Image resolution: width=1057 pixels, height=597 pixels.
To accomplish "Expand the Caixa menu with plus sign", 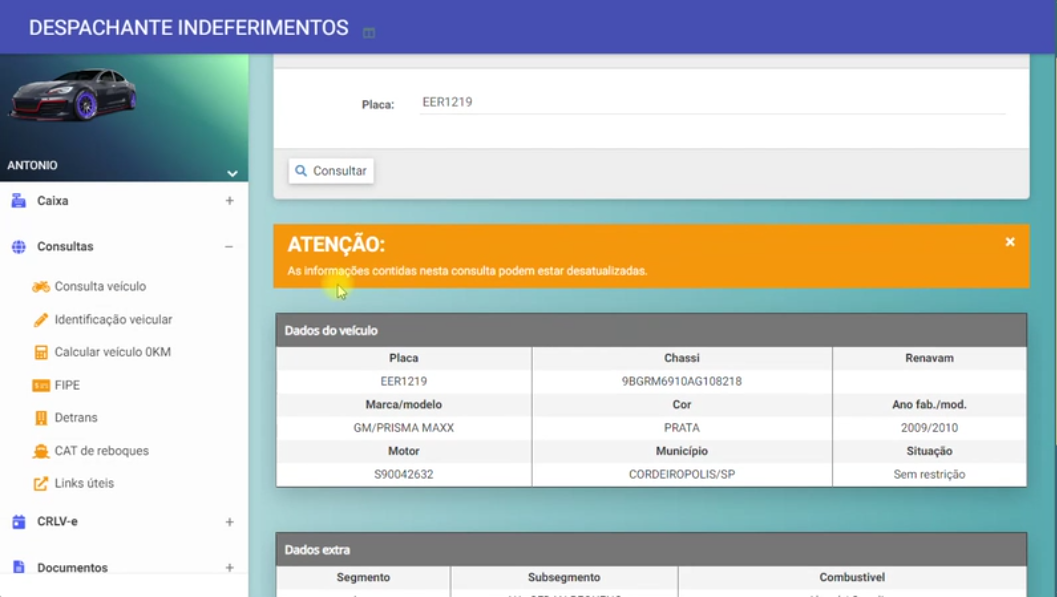I will tap(229, 201).
